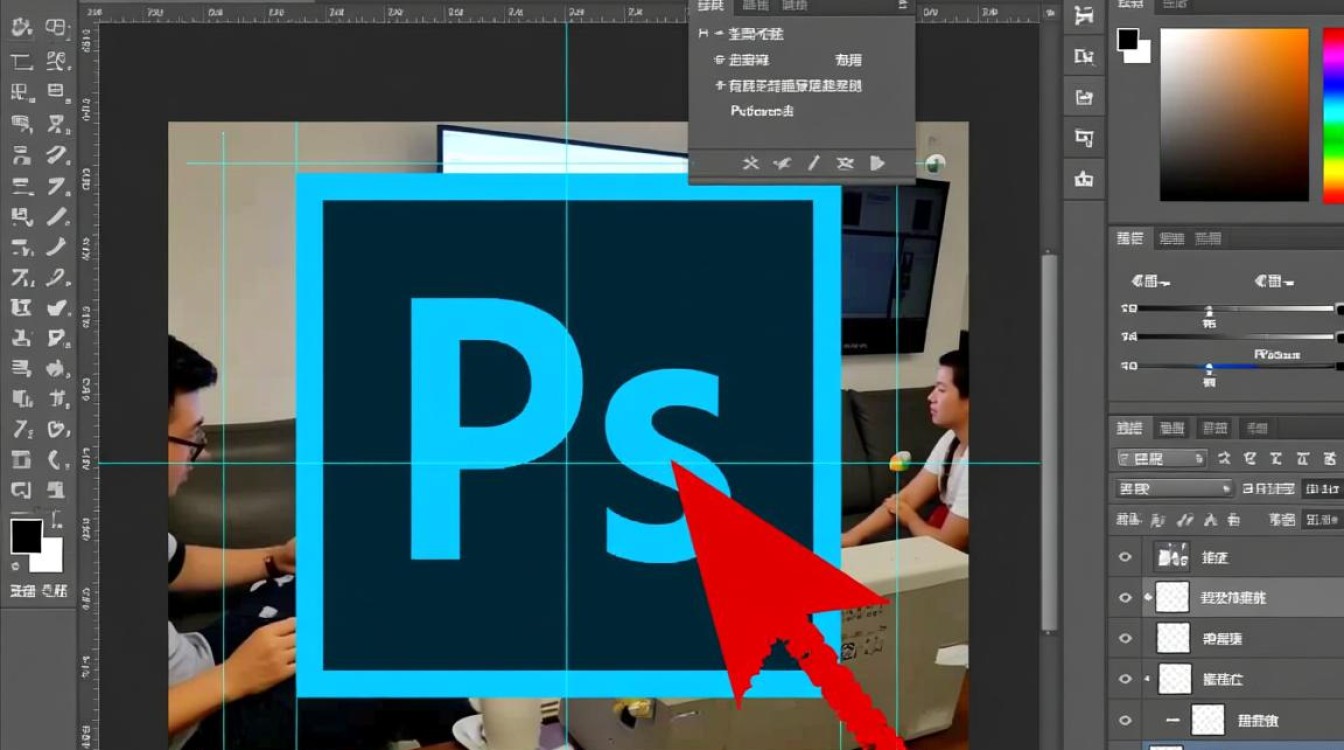Viewport: 1344px width, 750px height.
Task: Click the canvas vertical scrollbar
Action: 1048,440
